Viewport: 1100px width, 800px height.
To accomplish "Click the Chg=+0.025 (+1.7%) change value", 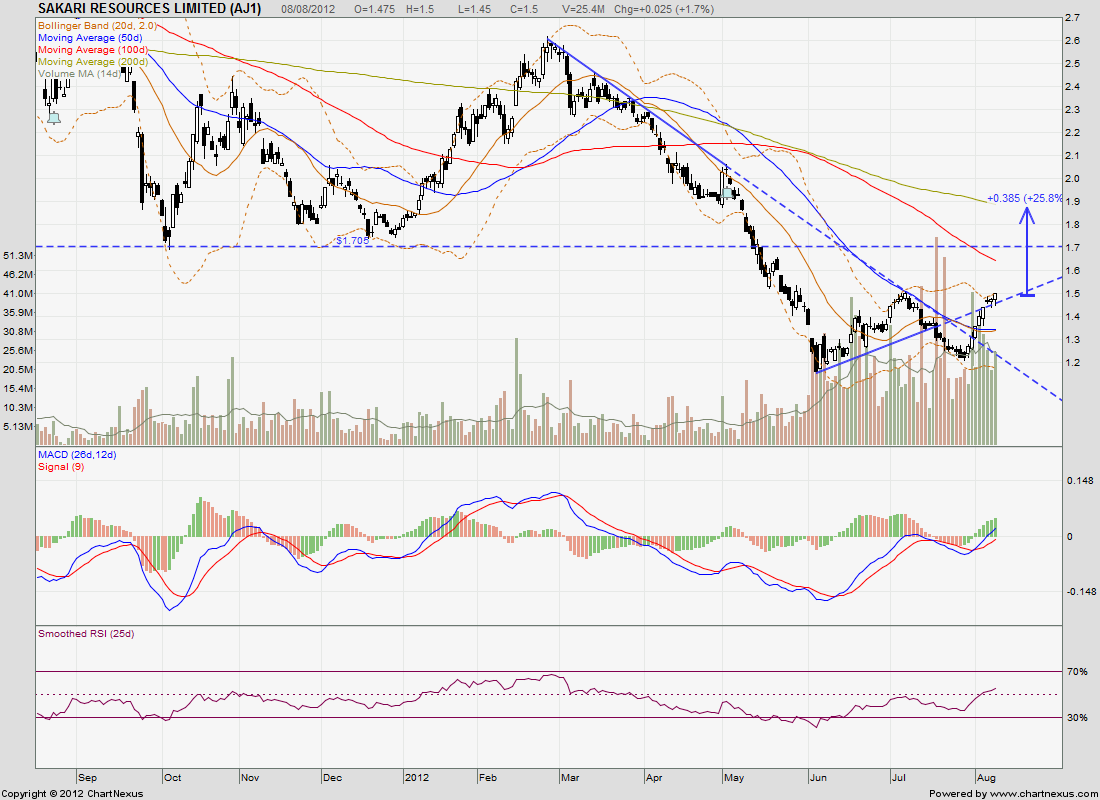I will click(664, 9).
